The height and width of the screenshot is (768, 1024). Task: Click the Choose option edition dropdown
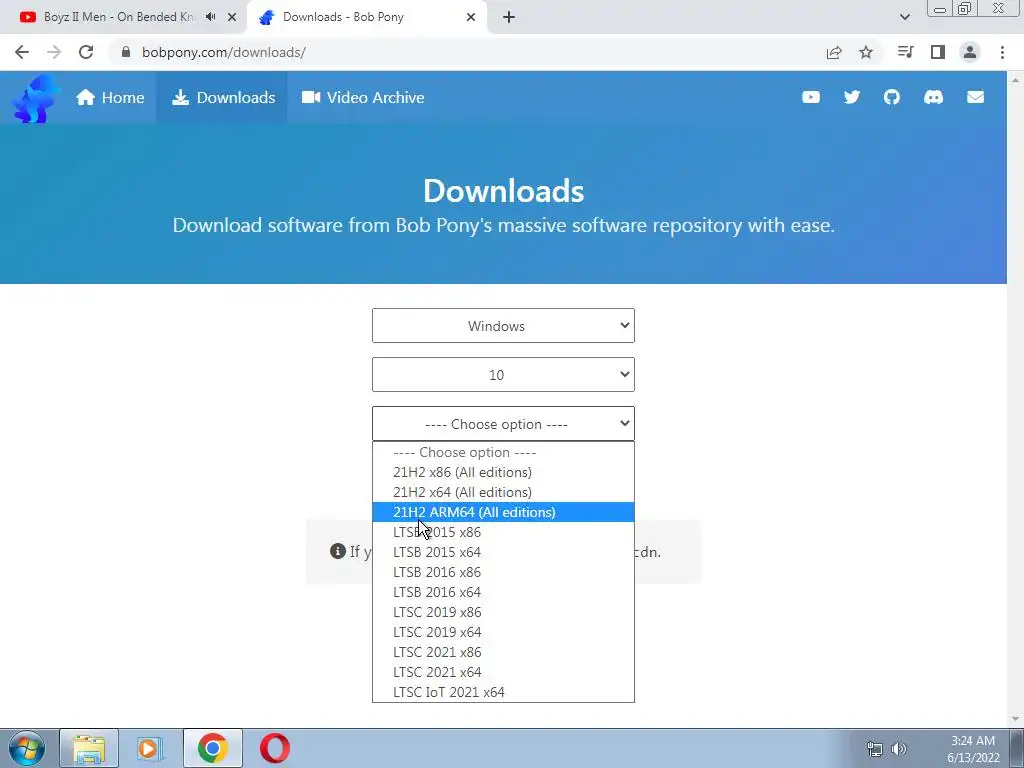pos(503,424)
